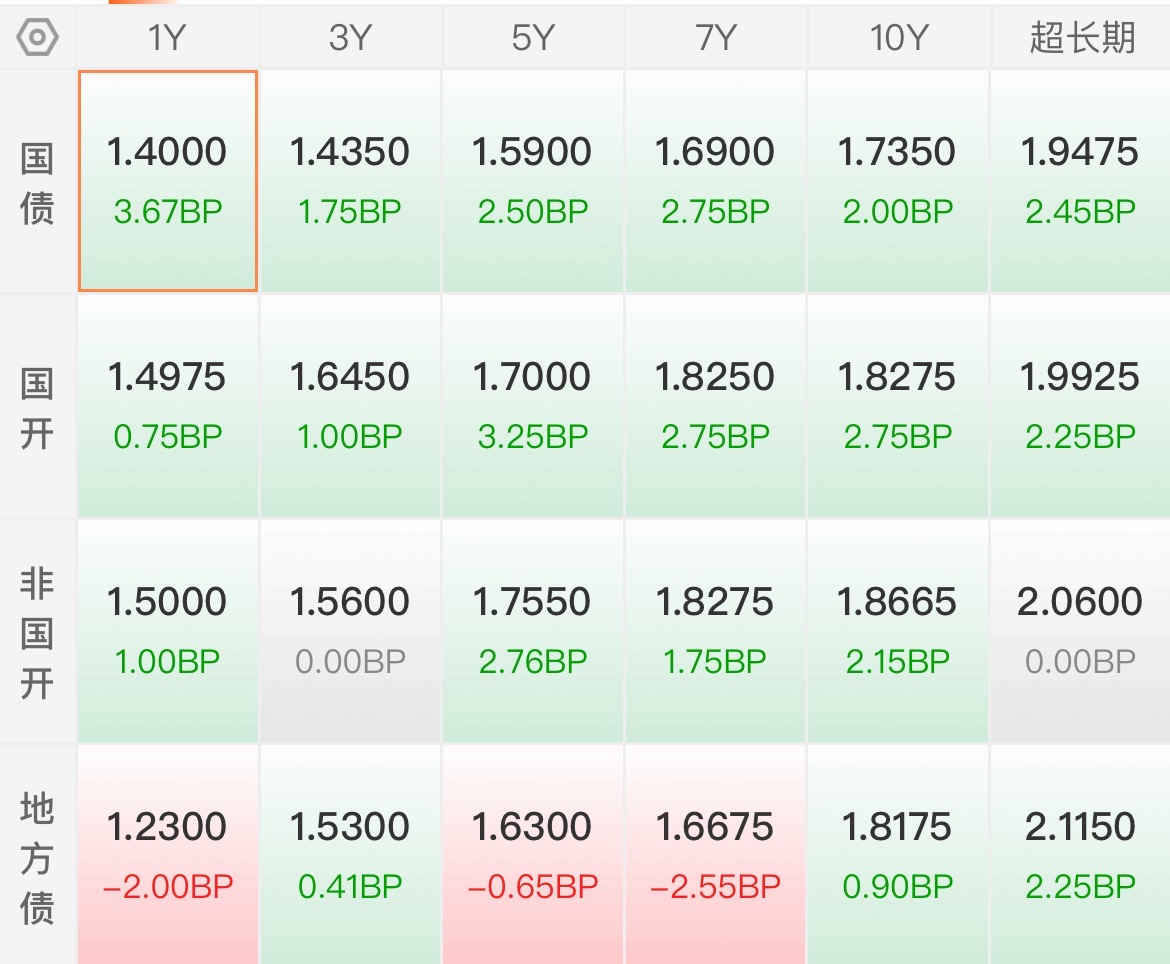Open the 国开 5Y cell 1.7000
1170x964 pixels.
pos(533,406)
